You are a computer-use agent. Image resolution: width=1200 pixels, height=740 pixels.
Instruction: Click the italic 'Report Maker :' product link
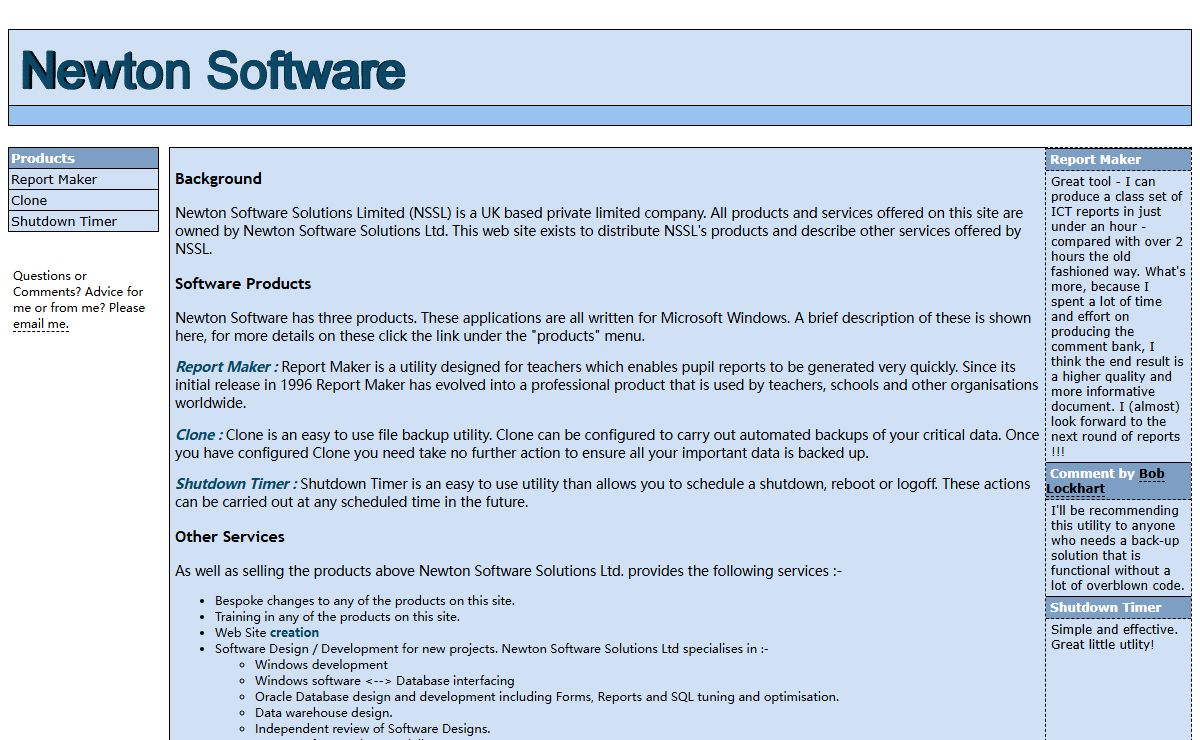pos(226,367)
